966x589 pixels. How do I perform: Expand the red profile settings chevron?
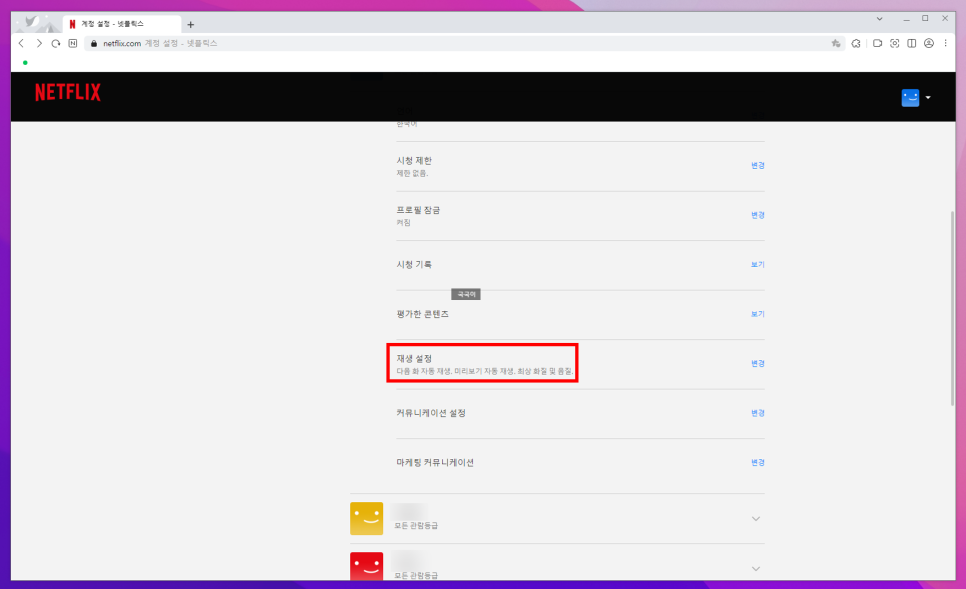[x=756, y=569]
